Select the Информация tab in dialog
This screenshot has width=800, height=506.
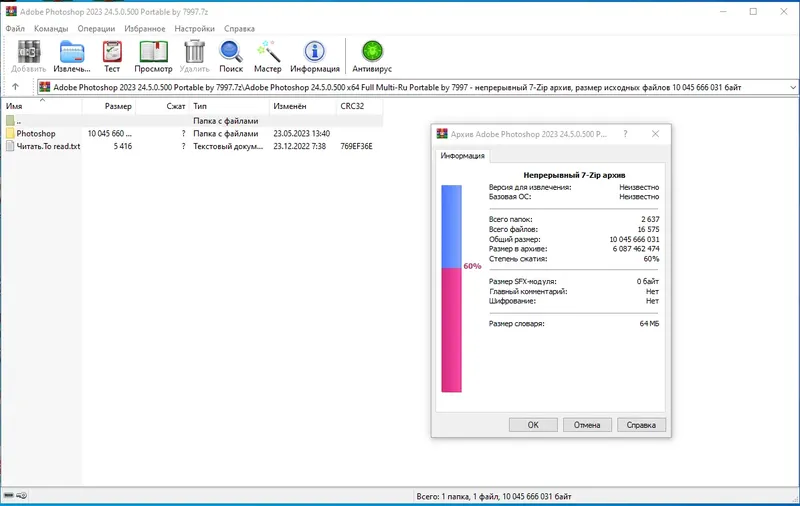point(463,156)
